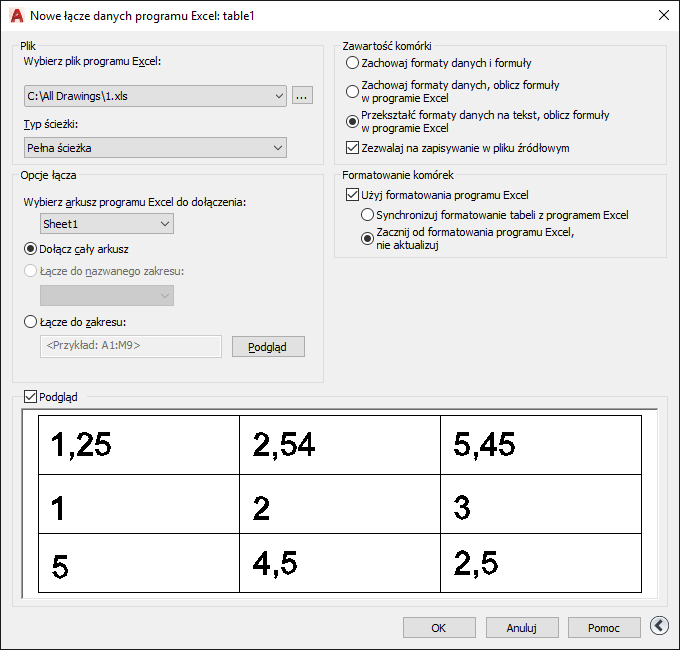Click preview cell with value 4,5

[340, 563]
